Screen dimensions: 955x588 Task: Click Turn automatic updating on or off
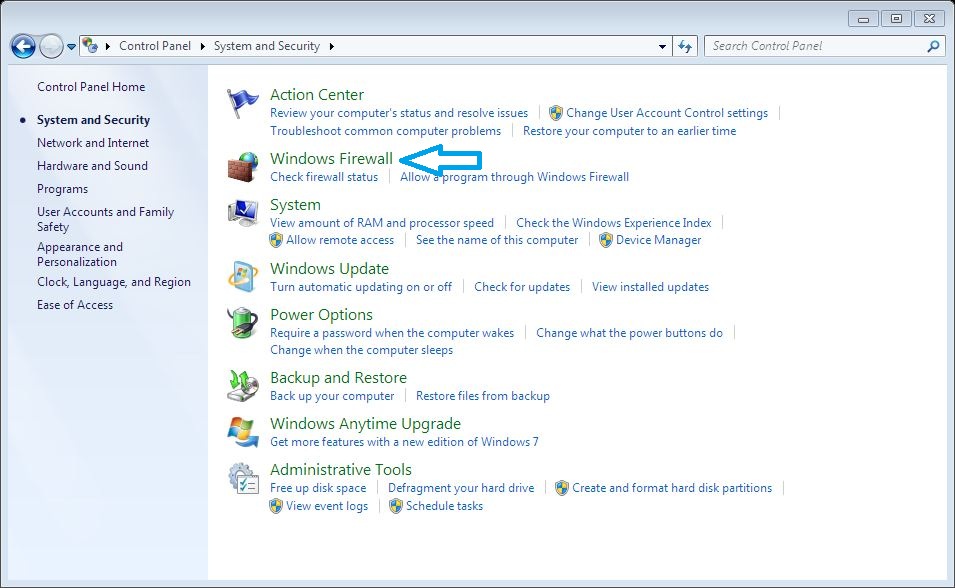361,286
